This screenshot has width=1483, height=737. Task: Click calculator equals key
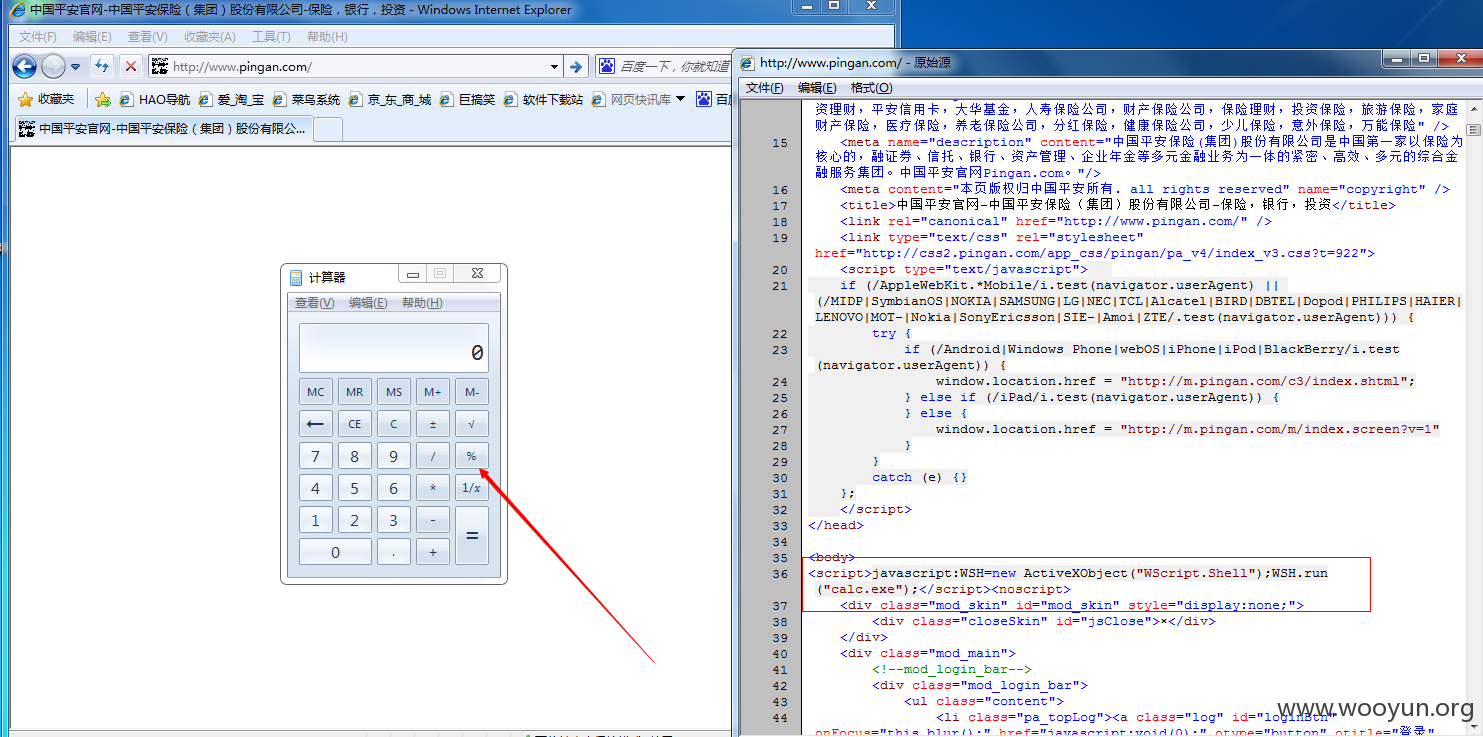[x=472, y=536]
